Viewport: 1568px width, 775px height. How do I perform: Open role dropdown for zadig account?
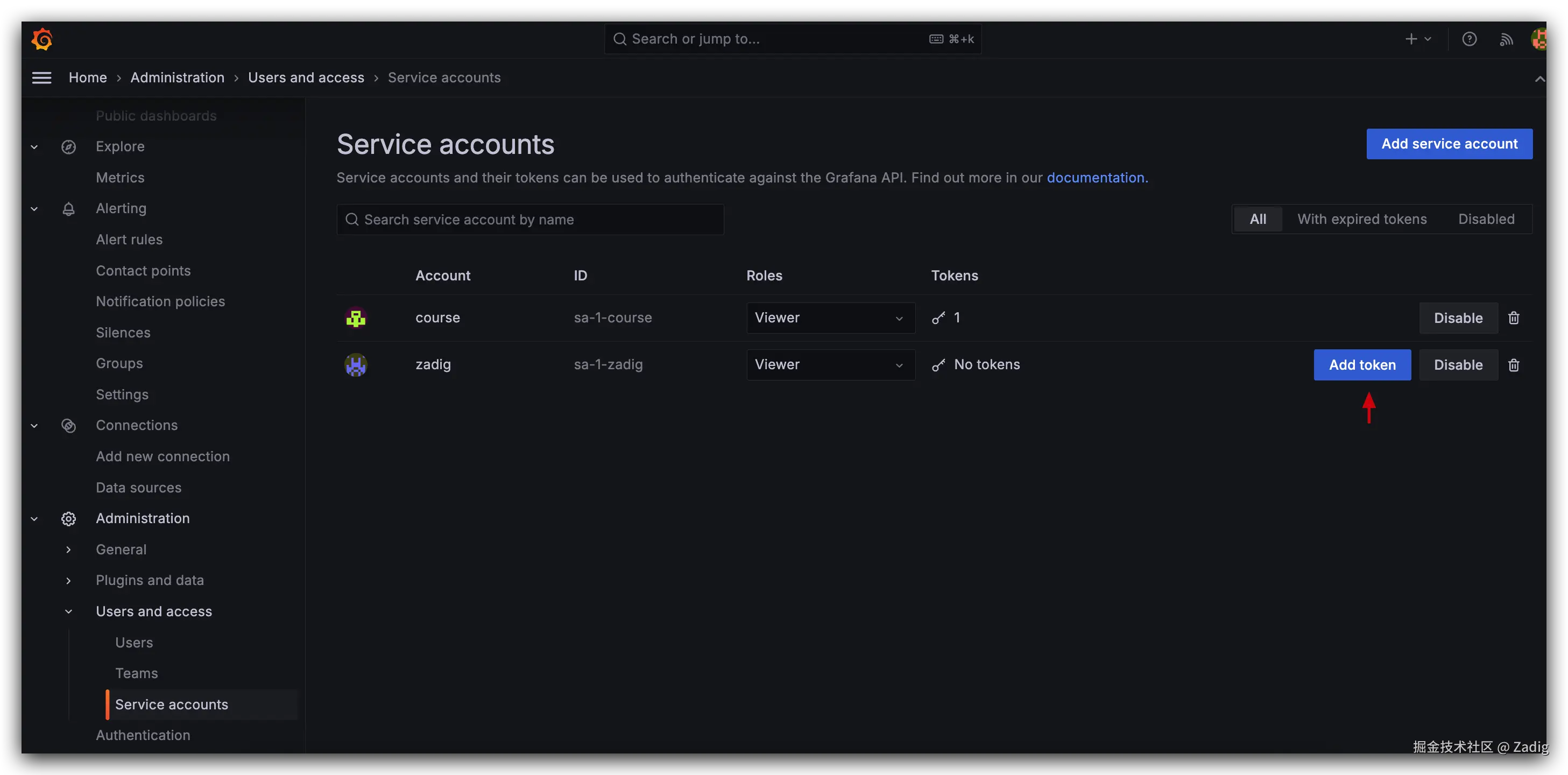[830, 365]
